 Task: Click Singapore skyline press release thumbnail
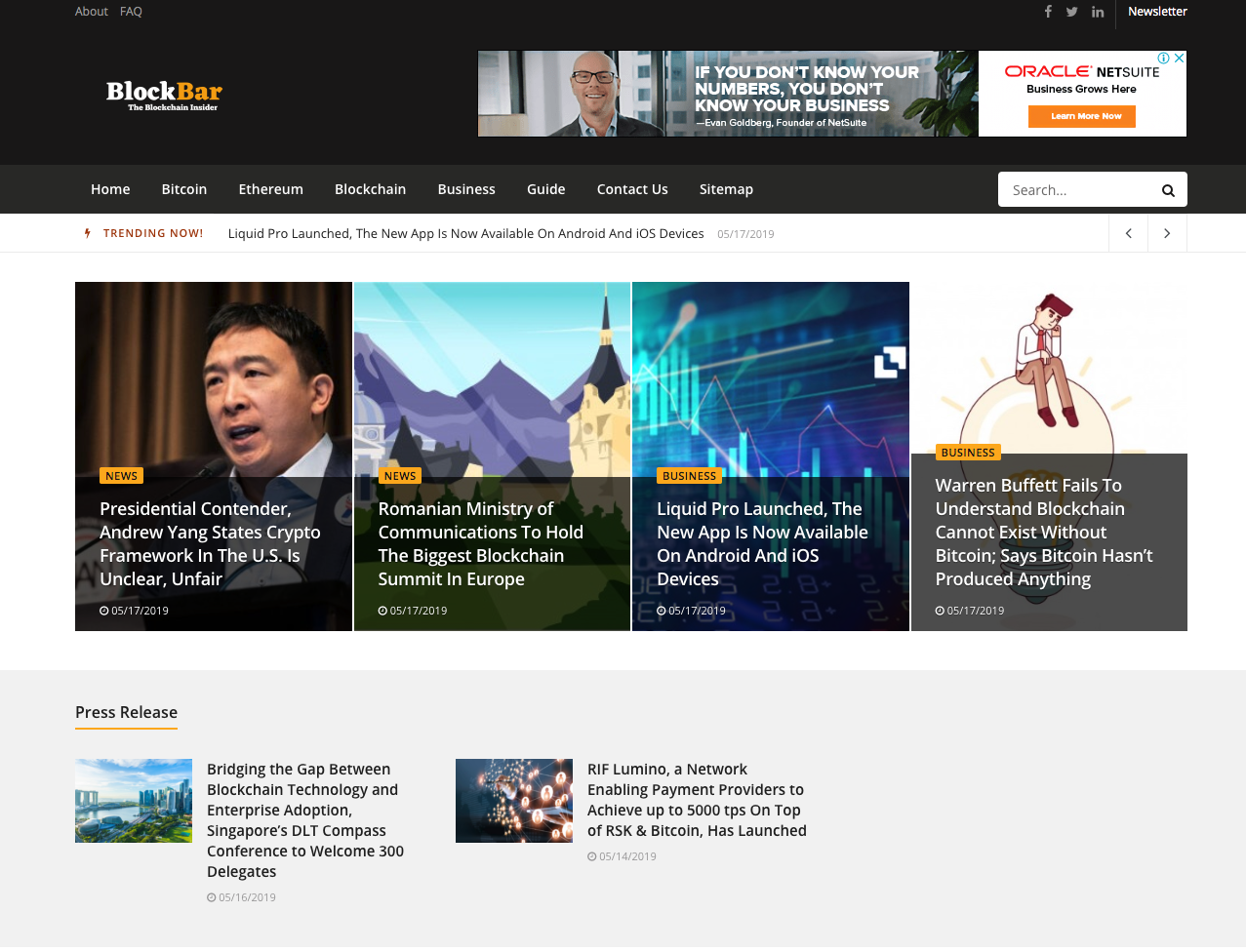134,801
